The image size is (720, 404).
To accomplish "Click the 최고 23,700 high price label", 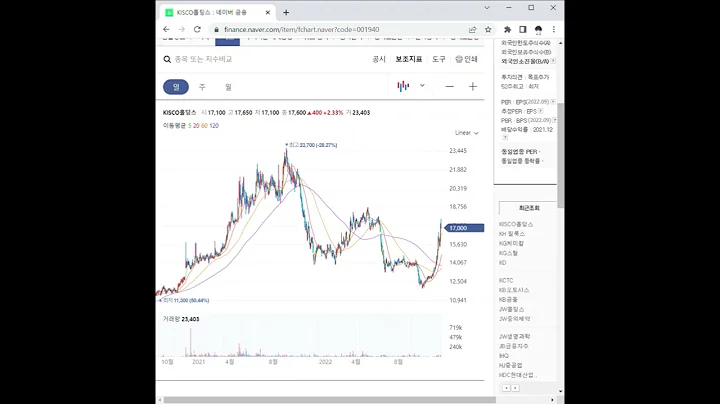I will pos(311,145).
